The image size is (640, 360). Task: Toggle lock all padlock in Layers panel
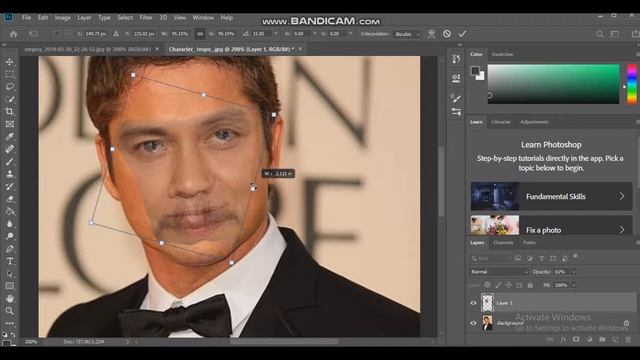(x=530, y=285)
